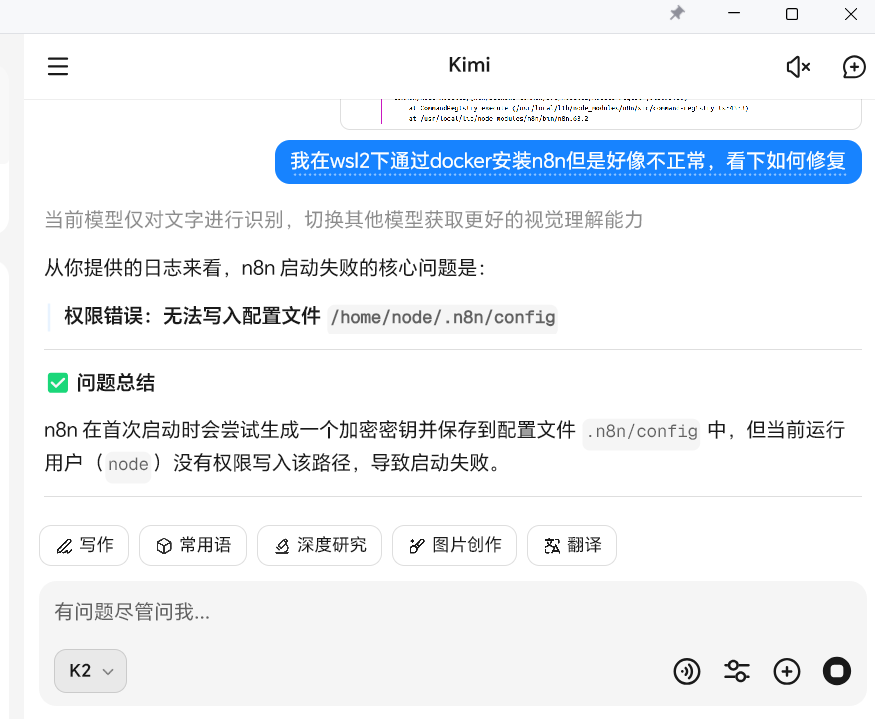875x719 pixels.
Task: Expand the K2 model dropdown
Action: pos(90,671)
